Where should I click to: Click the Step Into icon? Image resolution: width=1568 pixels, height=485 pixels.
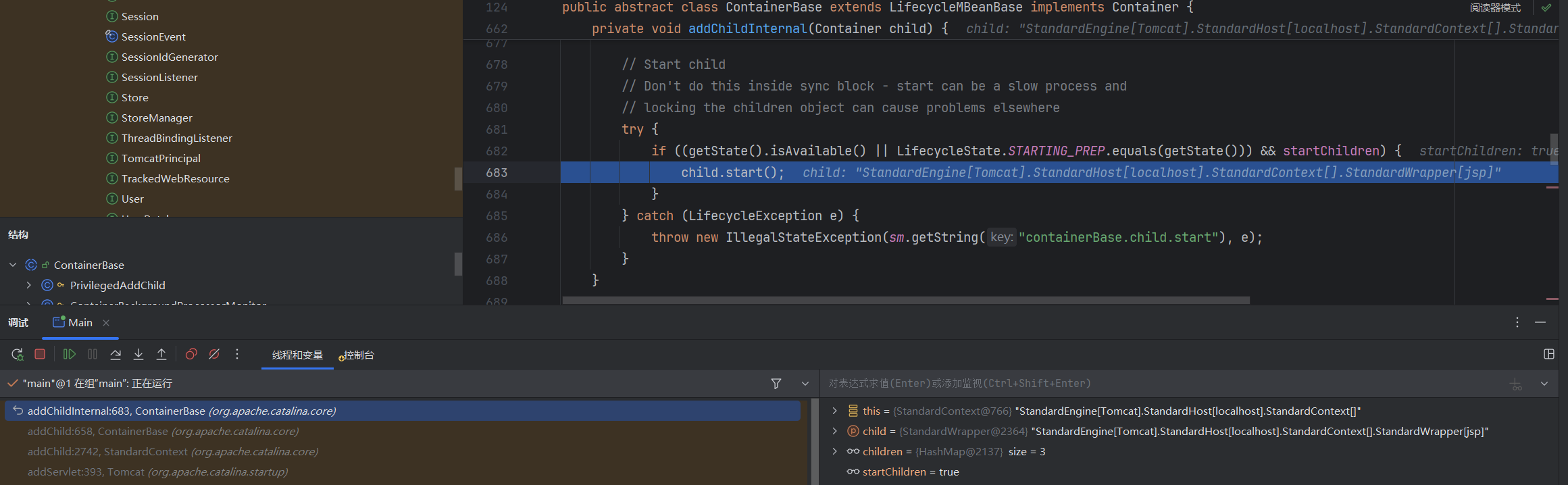tap(138, 355)
